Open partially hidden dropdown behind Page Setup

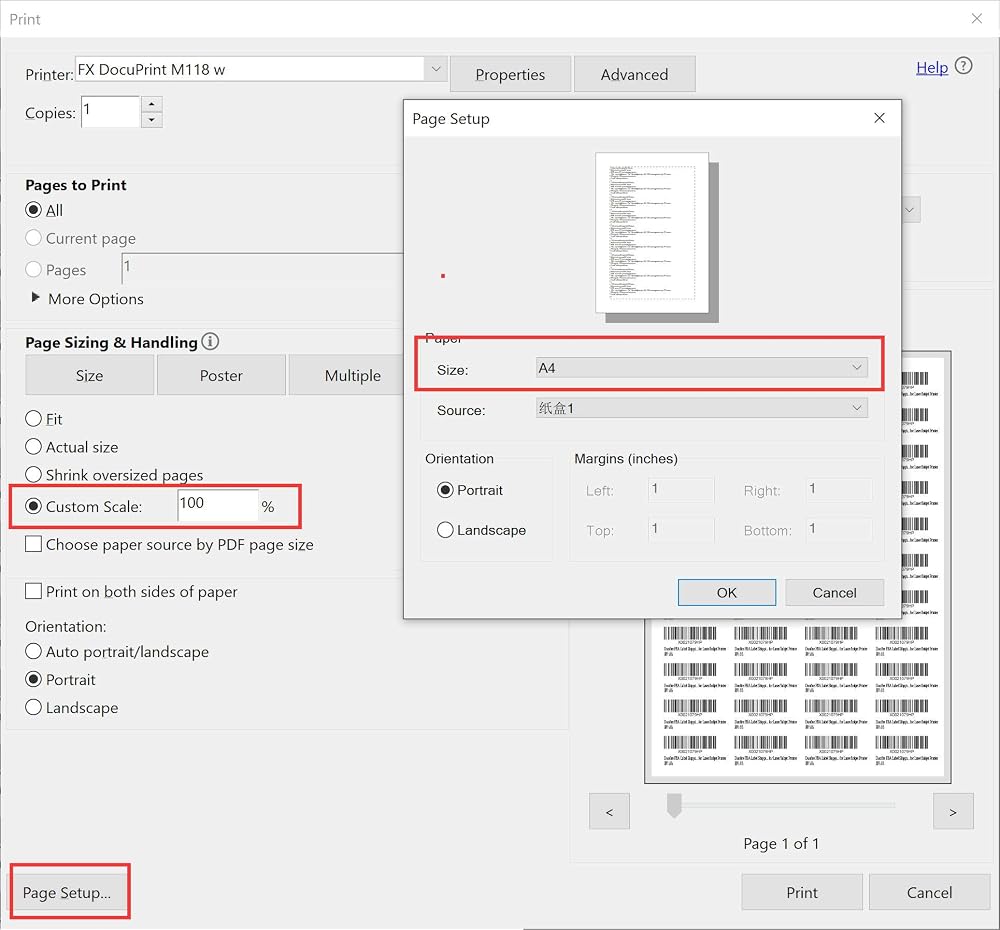[911, 210]
